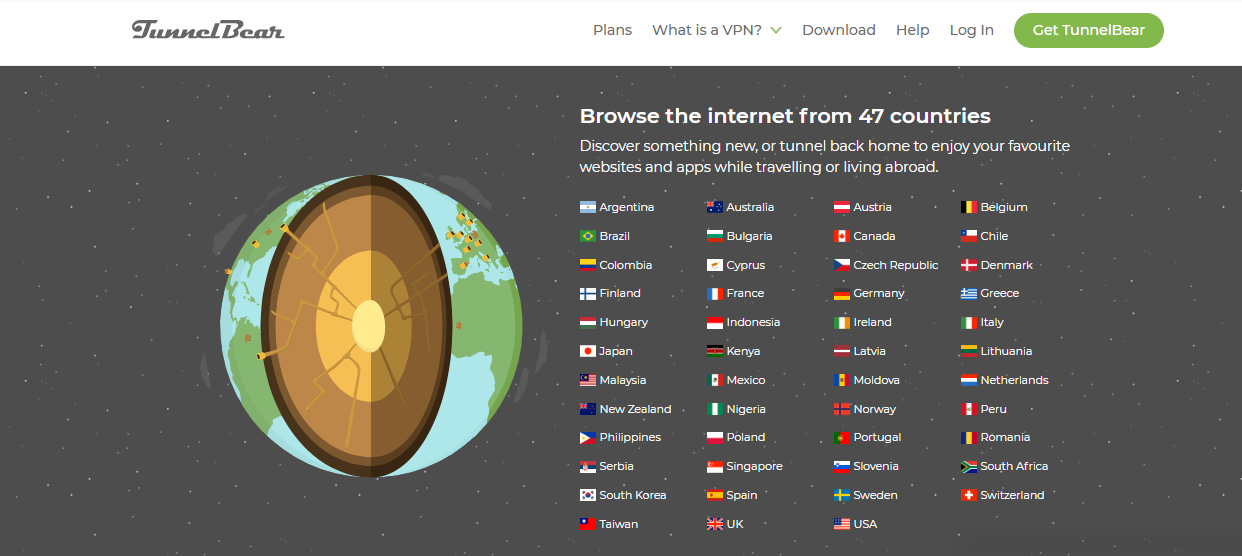Click the Greece flag icon
This screenshot has height=556, width=1242.
coord(969,294)
